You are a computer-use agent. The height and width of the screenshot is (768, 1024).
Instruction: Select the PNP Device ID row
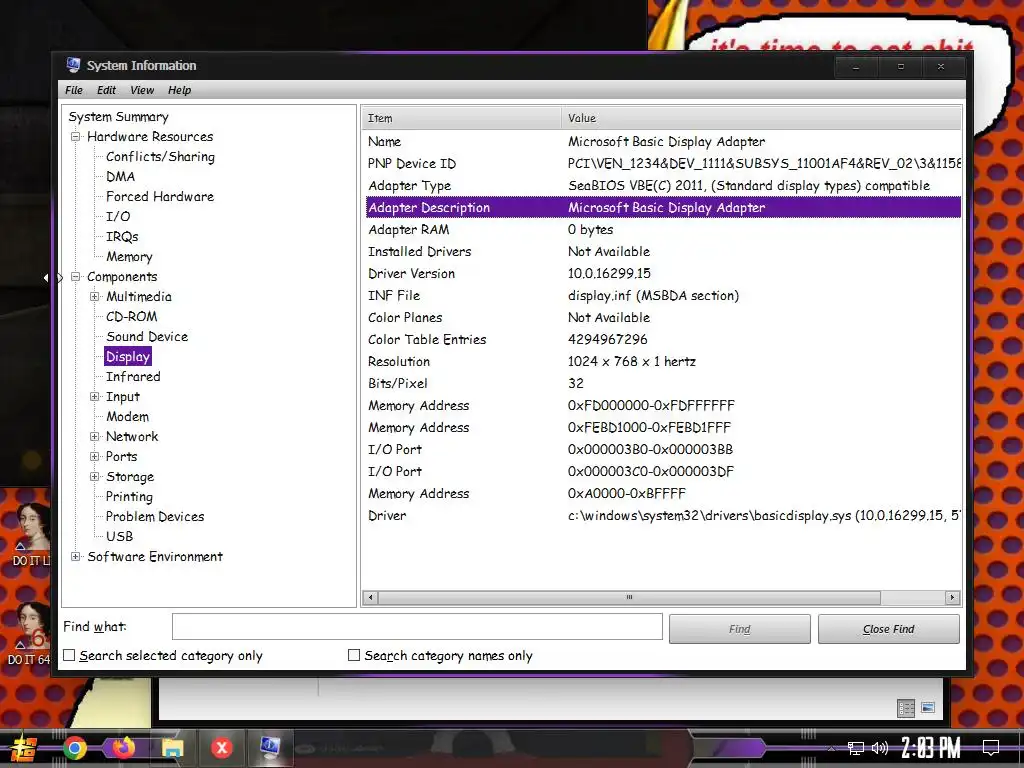(663, 164)
